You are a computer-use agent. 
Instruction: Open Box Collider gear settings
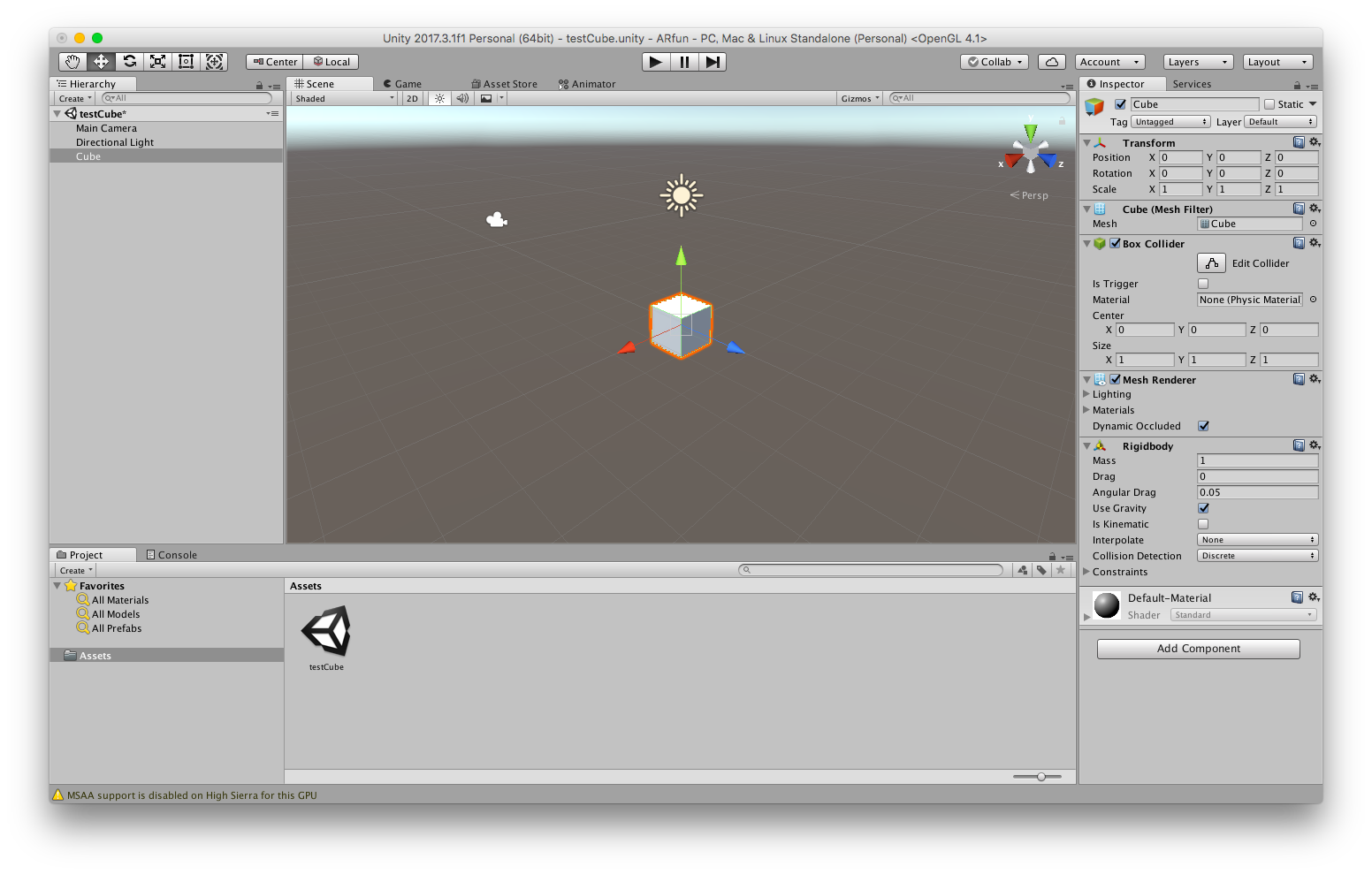[1315, 243]
